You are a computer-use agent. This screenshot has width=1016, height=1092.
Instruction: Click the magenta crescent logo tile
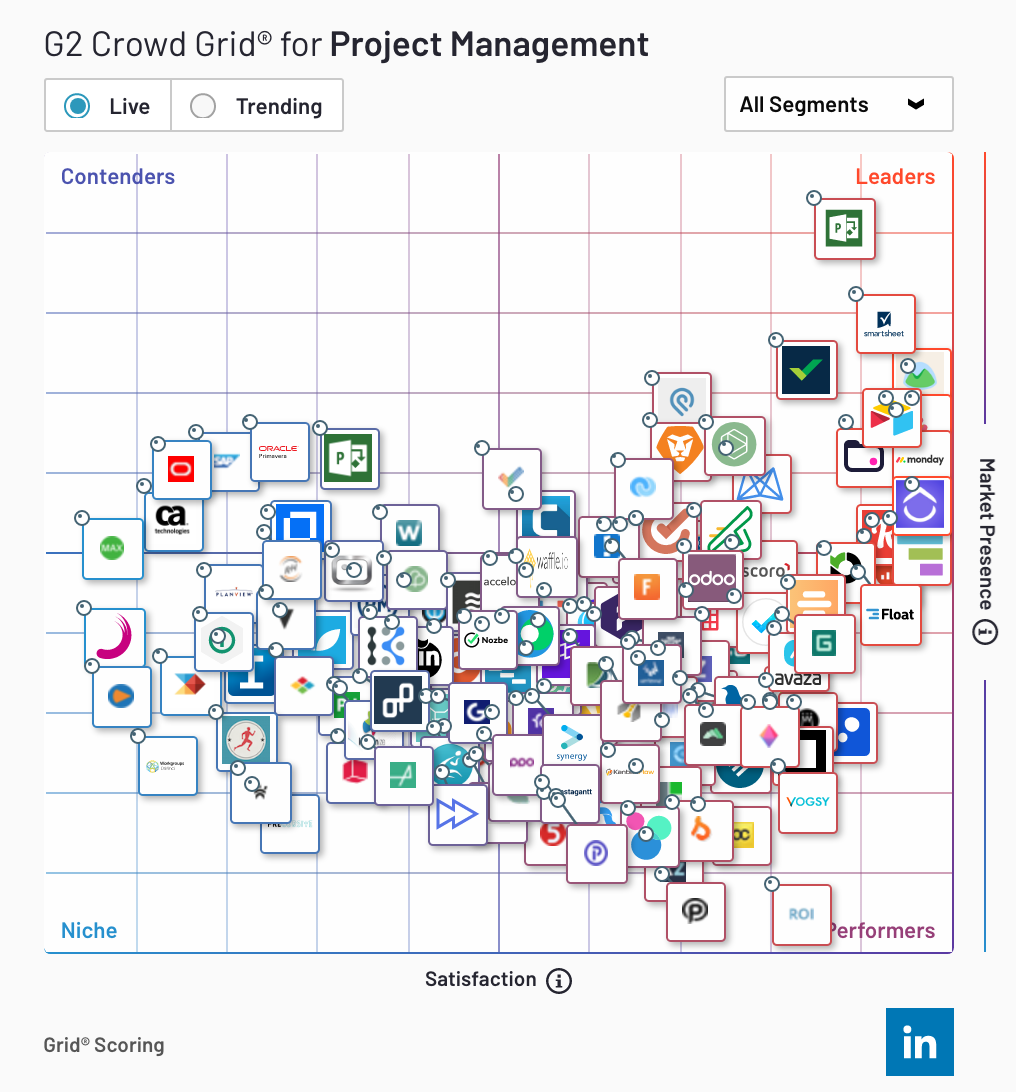pos(115,637)
